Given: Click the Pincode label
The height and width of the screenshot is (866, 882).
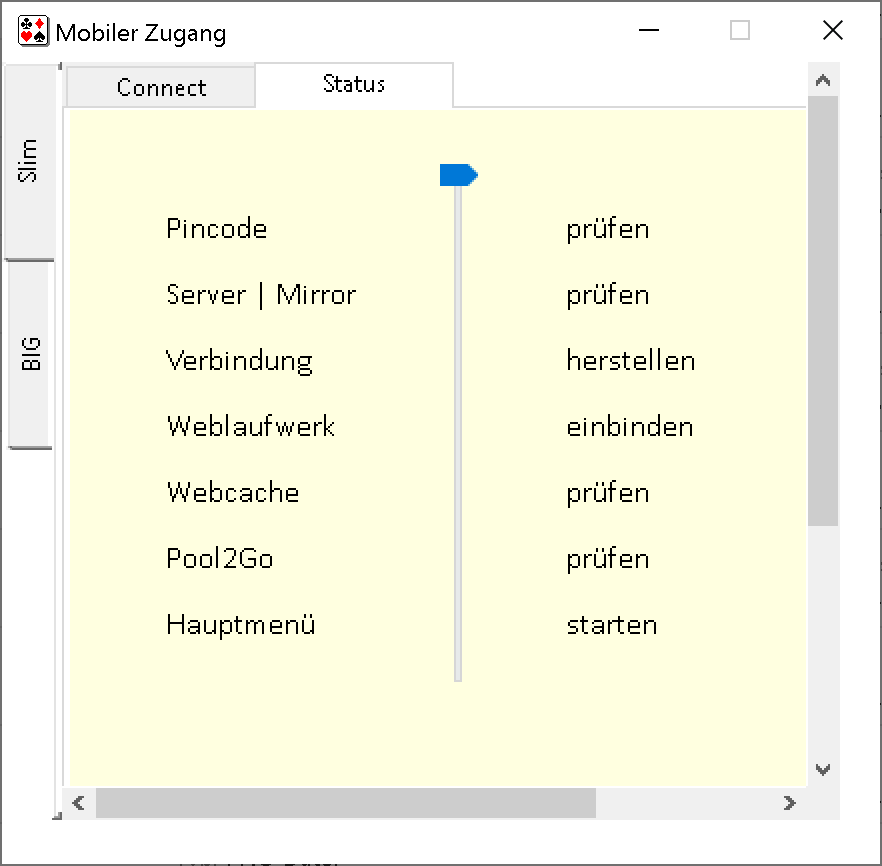Looking at the screenshot, I should [x=217, y=229].
